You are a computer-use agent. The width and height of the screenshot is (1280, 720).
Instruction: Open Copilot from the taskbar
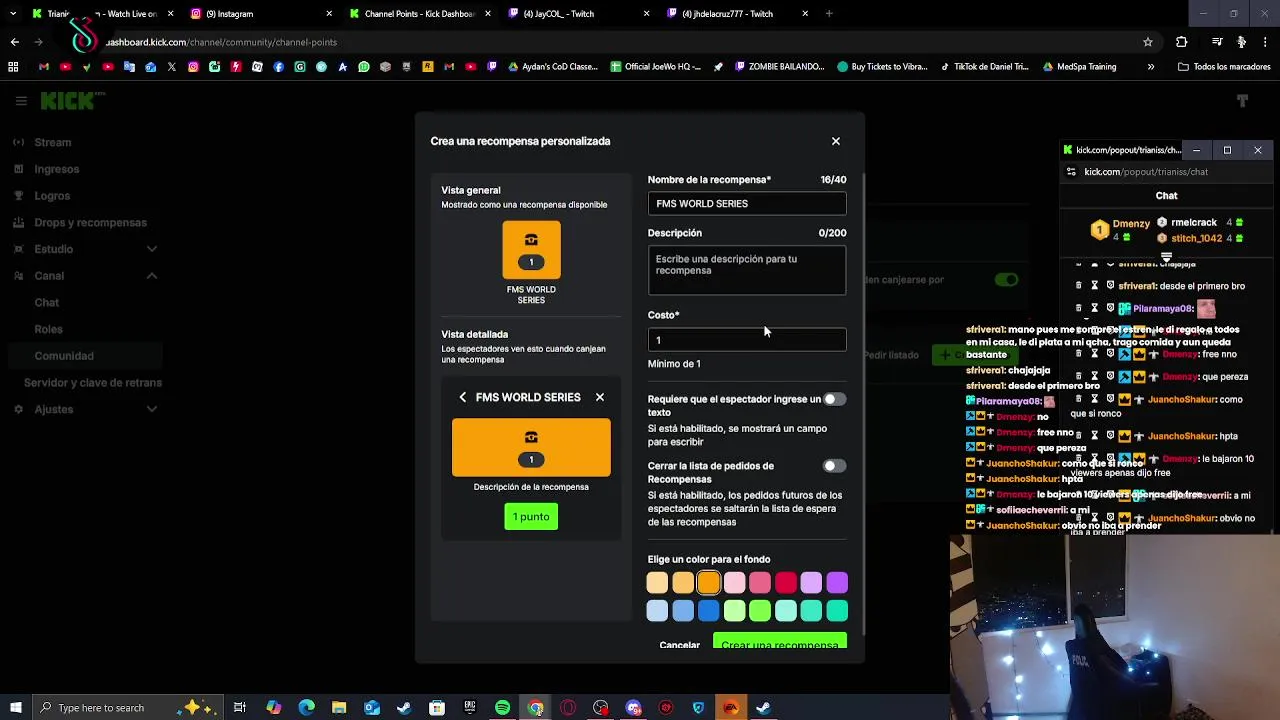coord(273,708)
